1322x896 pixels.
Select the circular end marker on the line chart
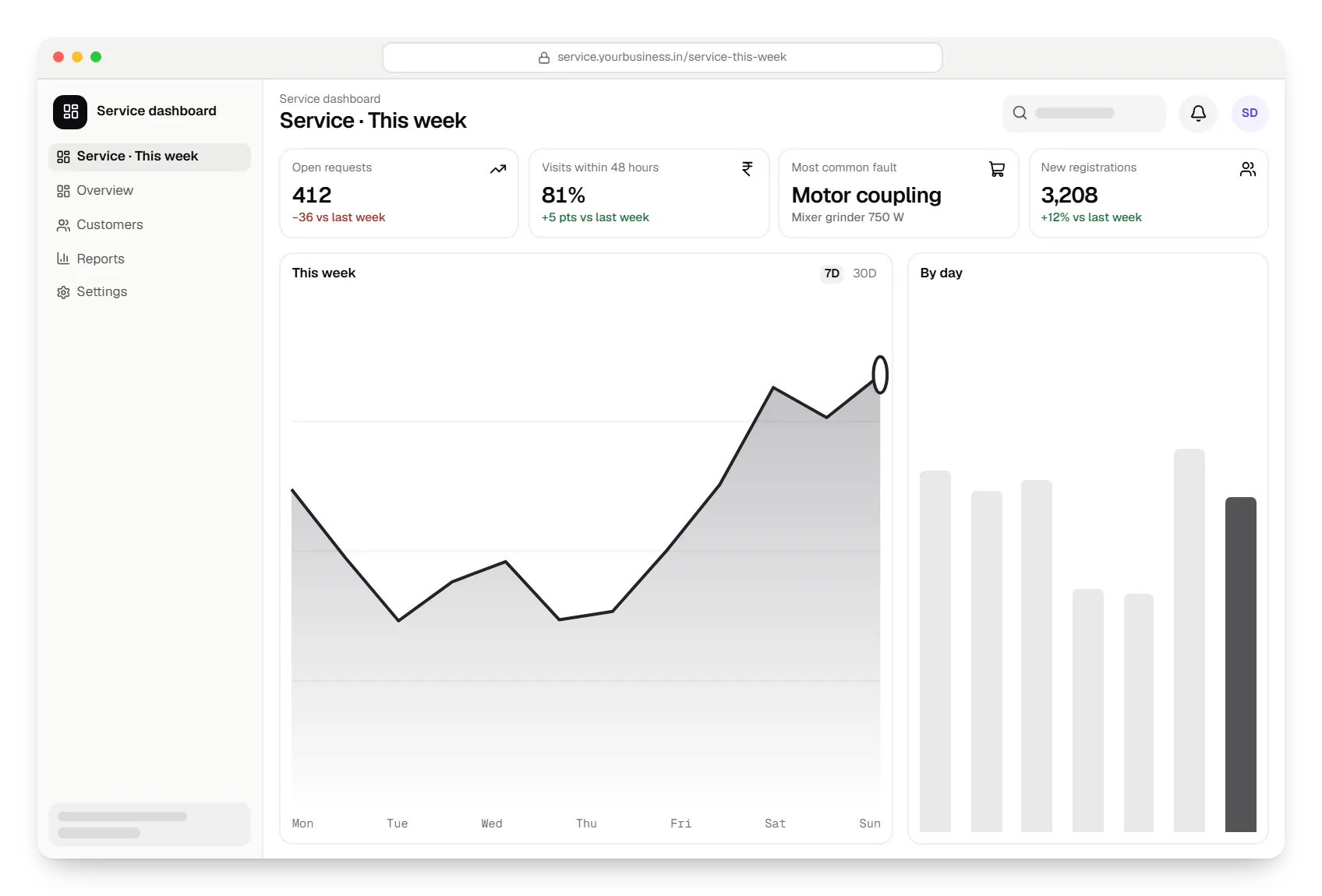click(x=880, y=375)
